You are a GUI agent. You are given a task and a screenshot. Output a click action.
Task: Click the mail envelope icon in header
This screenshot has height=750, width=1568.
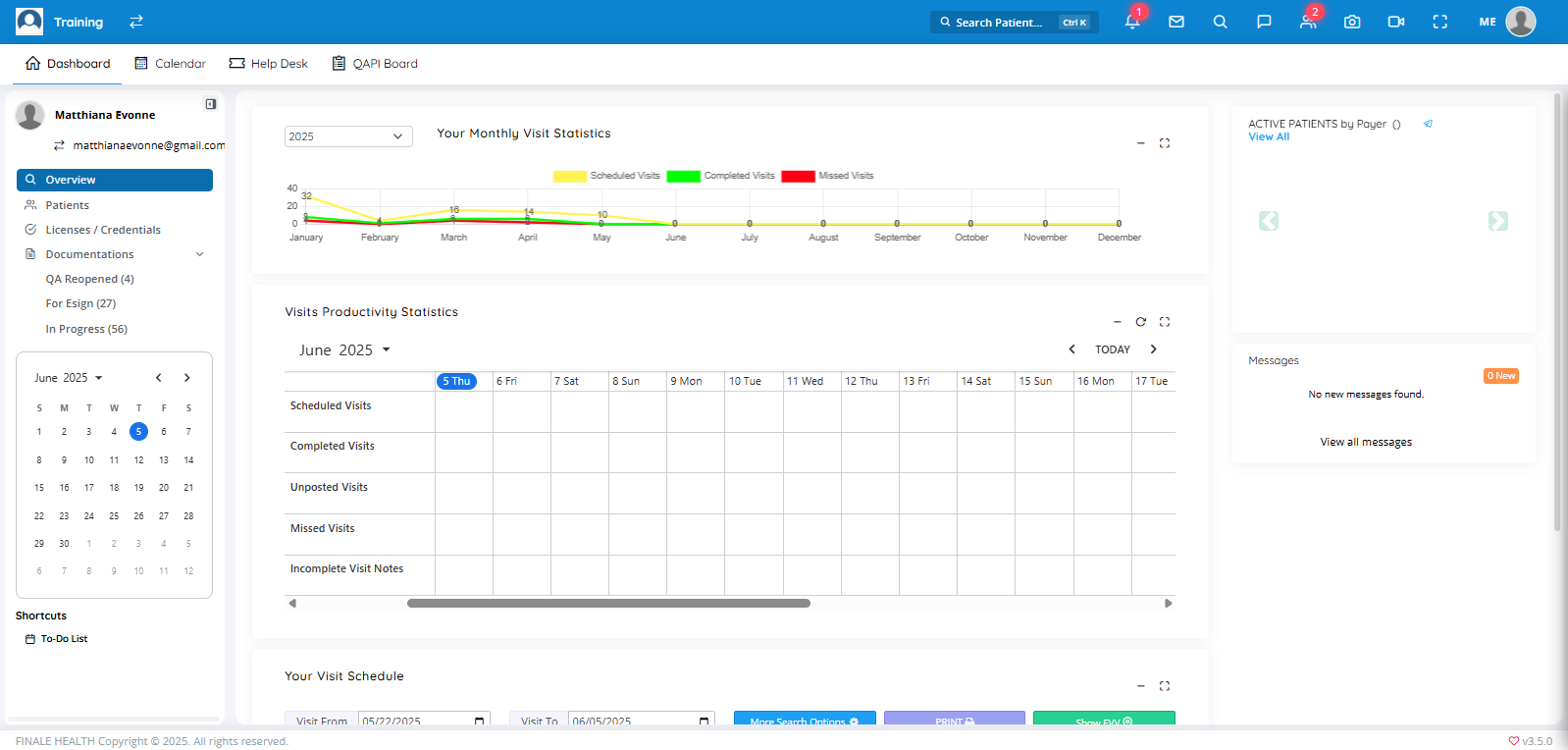click(x=1176, y=22)
